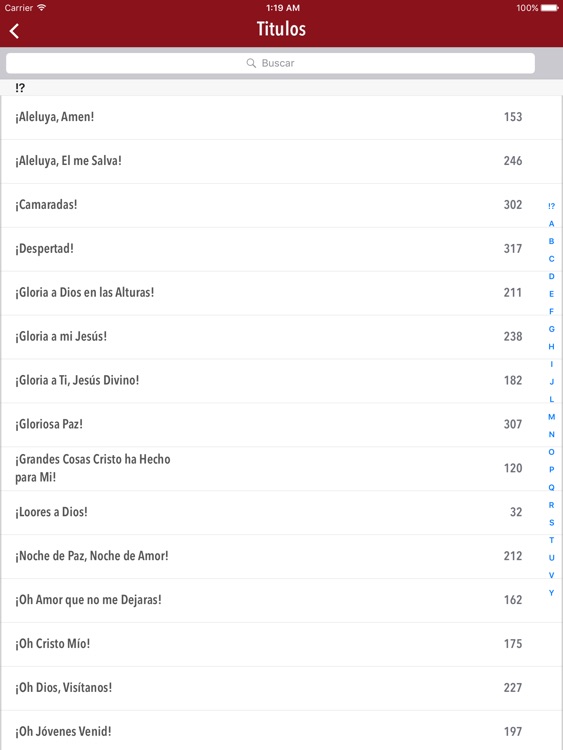The height and width of the screenshot is (750, 563).
Task: Jump to index letter A
Action: pos(552,224)
